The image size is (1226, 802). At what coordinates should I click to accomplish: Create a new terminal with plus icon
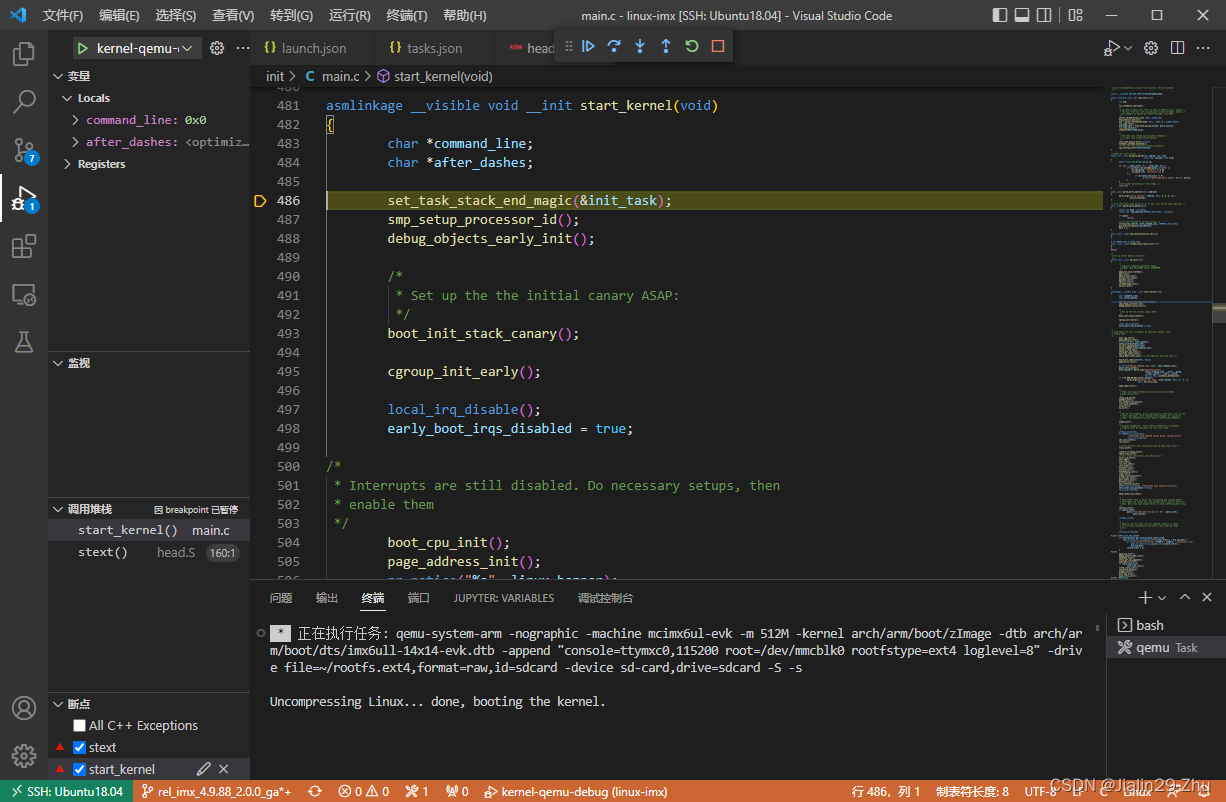point(1145,598)
